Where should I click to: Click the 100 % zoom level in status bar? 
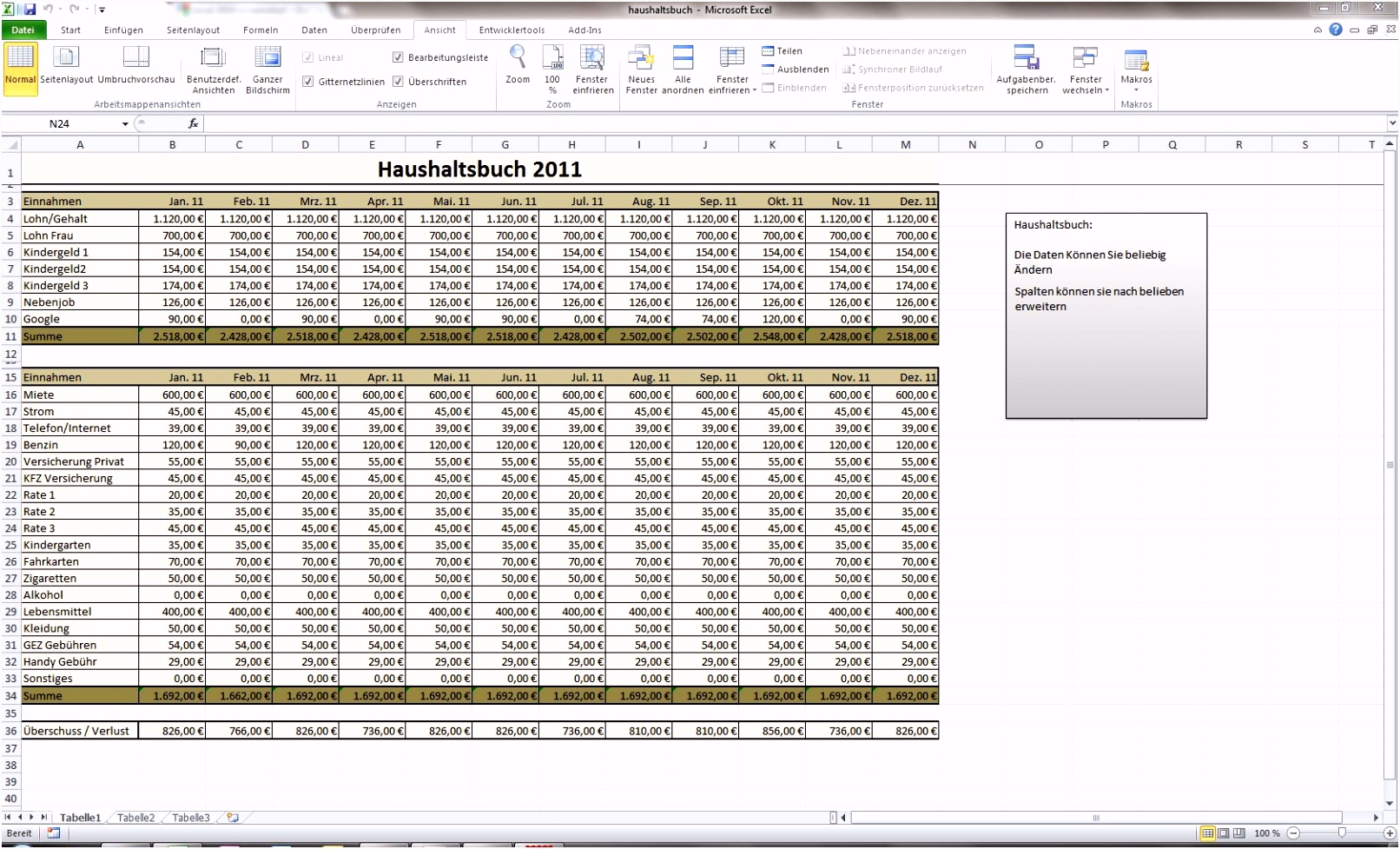1266,833
